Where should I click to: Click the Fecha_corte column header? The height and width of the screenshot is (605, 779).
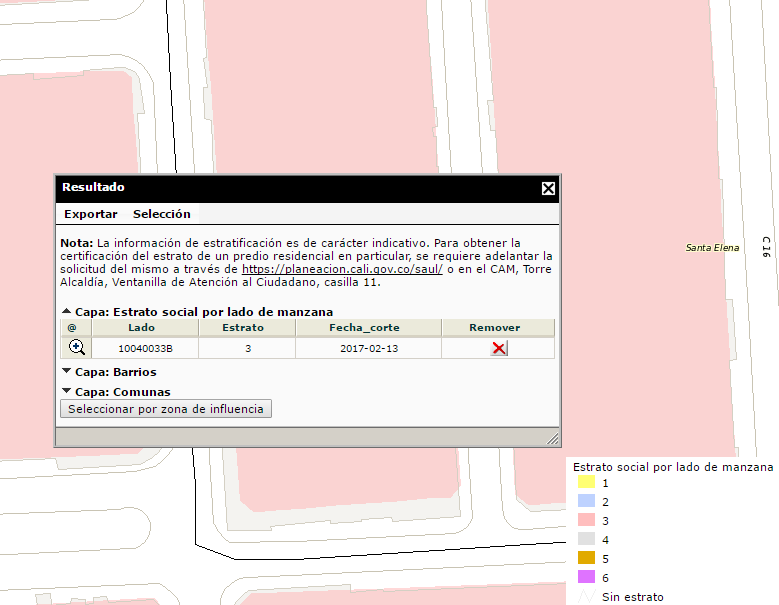[x=364, y=328]
